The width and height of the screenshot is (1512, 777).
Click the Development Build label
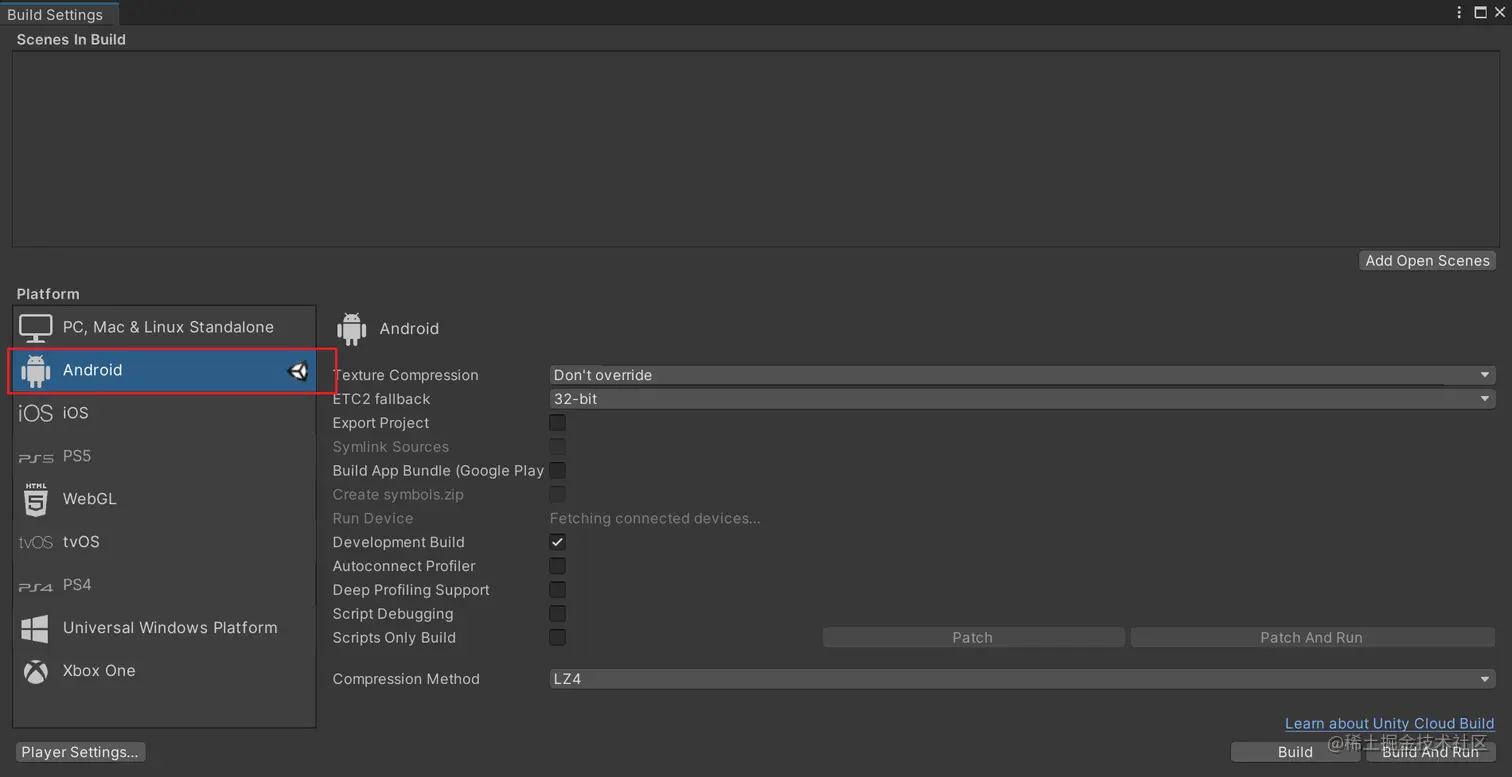point(398,542)
